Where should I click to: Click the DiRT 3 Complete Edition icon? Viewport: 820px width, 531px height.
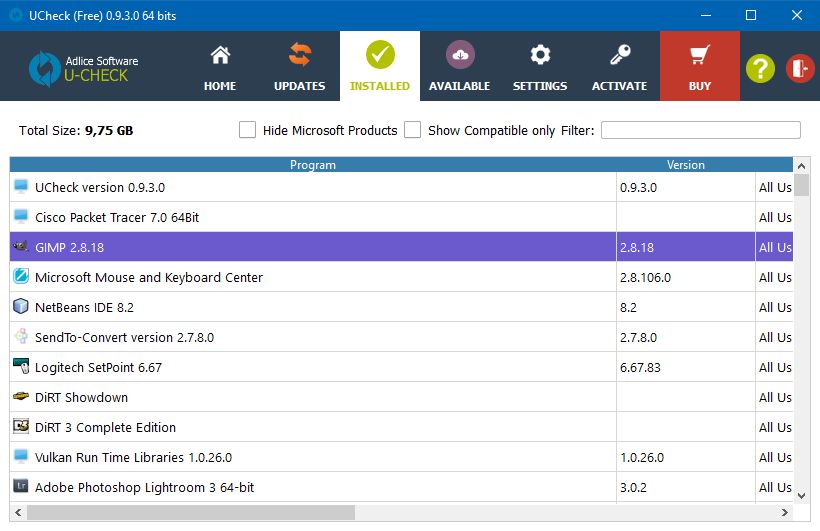pos(21,426)
